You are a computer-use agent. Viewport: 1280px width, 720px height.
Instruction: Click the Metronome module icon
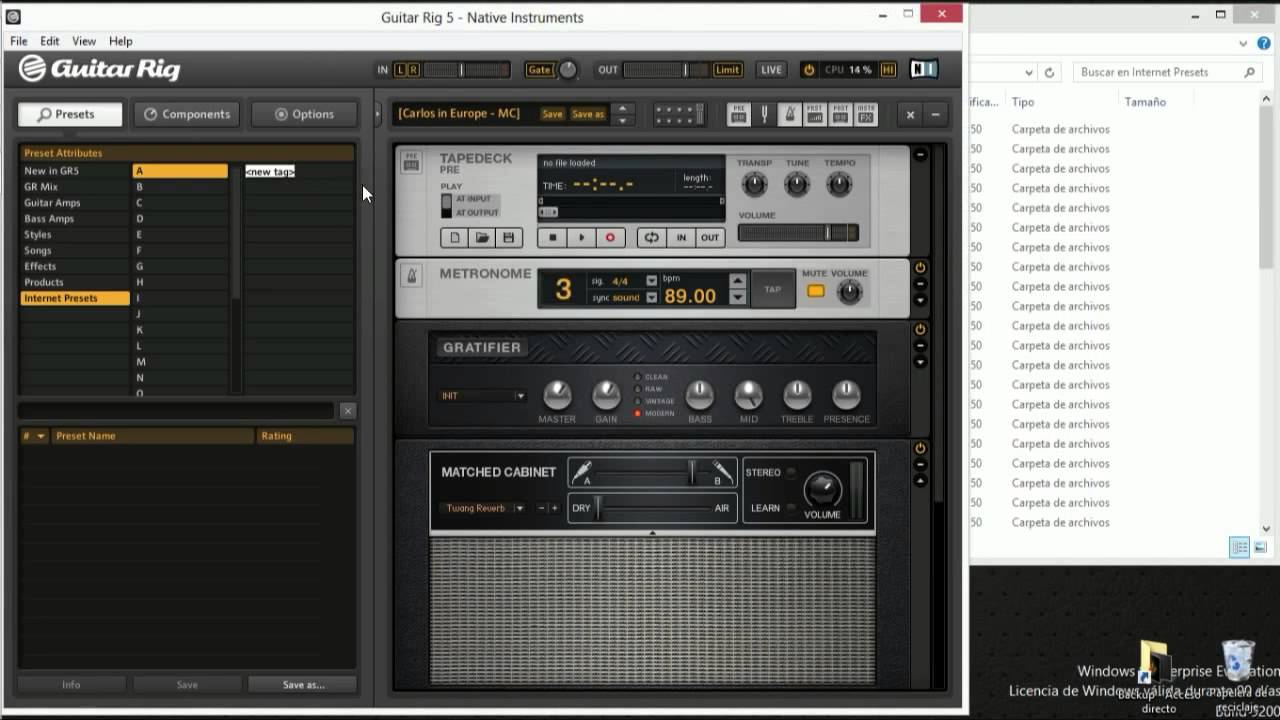click(411, 275)
